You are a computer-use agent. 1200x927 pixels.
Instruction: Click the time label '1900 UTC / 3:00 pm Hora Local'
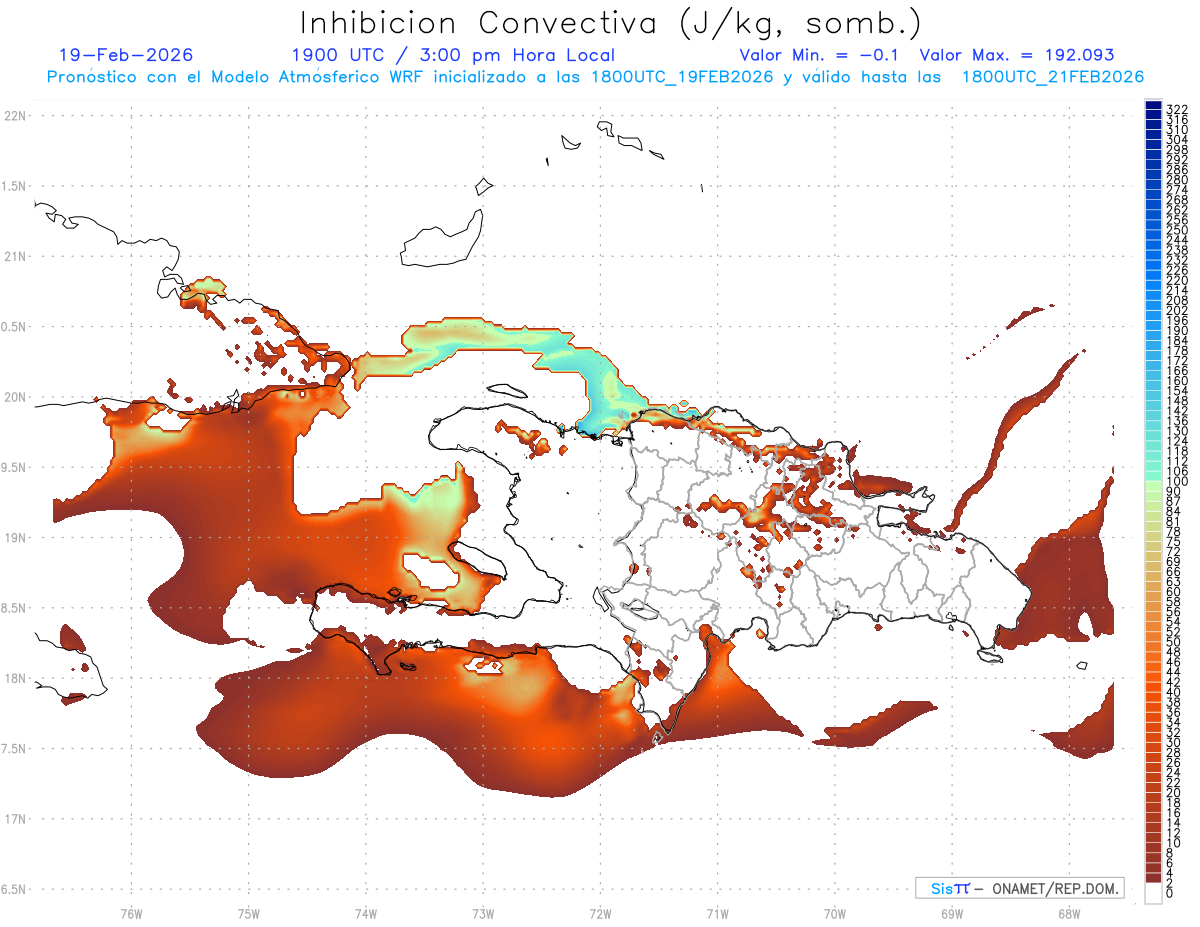(452, 55)
